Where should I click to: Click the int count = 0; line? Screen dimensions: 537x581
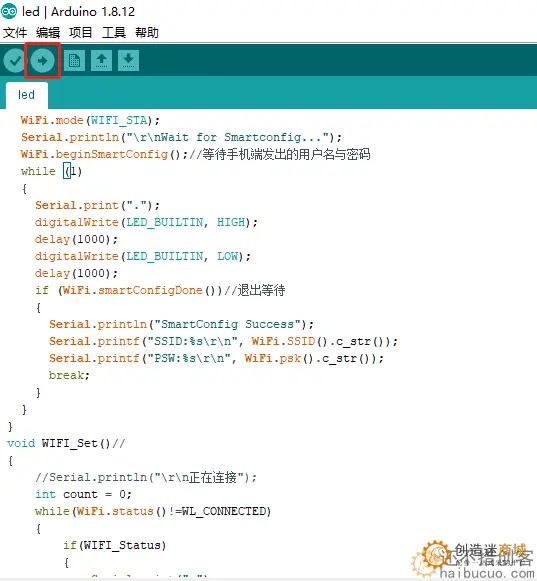[83, 494]
